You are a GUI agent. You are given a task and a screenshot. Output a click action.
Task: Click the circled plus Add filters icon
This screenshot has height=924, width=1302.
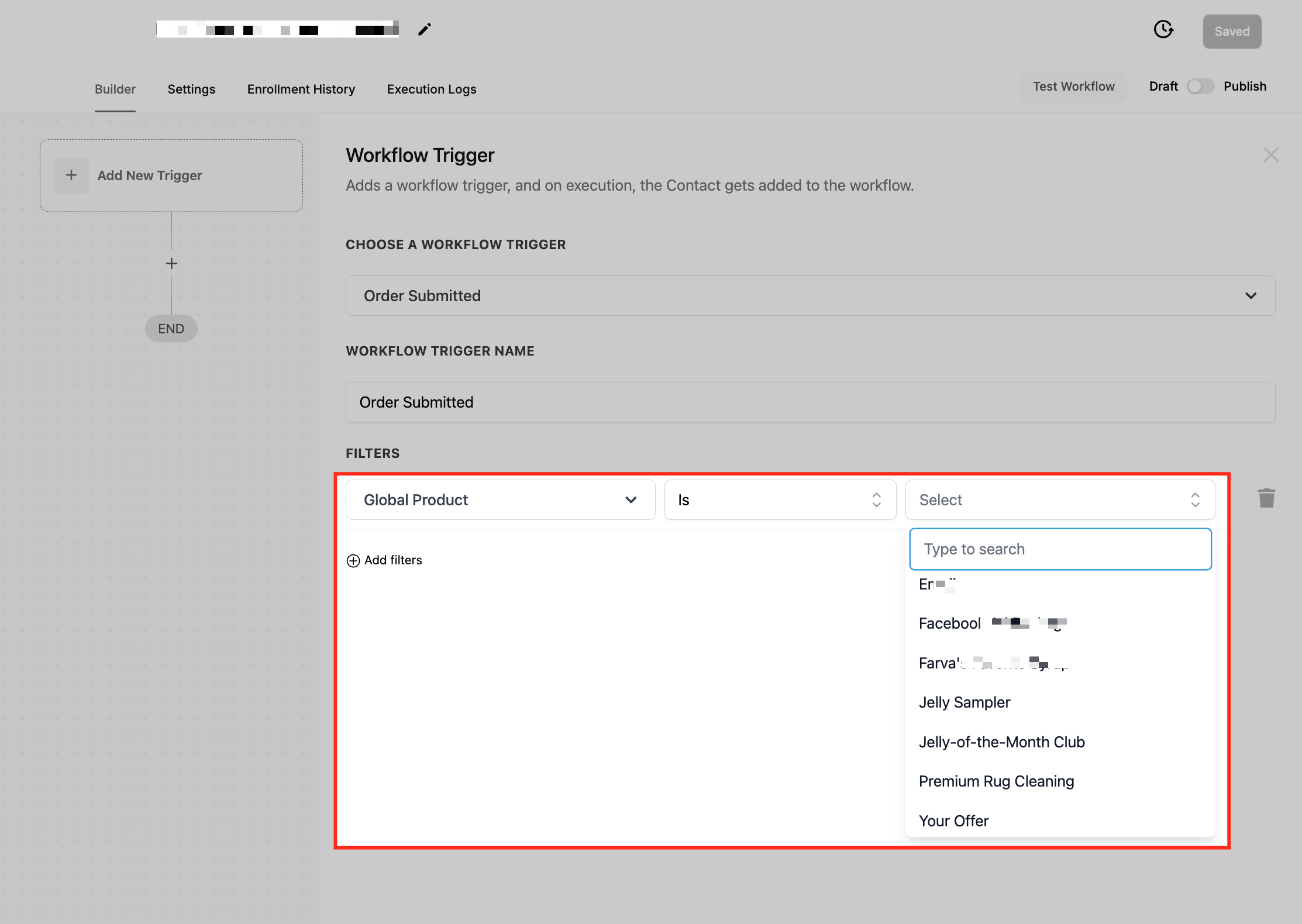[x=353, y=561]
